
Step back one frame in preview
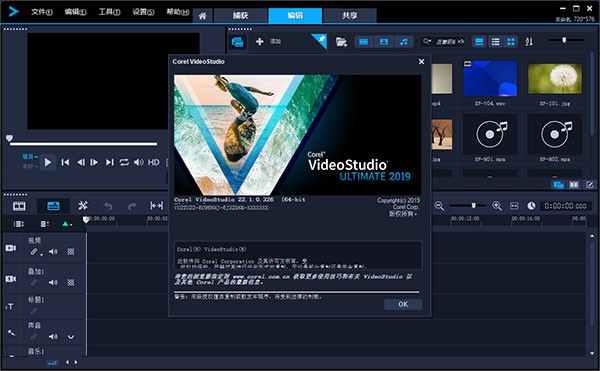81,162
